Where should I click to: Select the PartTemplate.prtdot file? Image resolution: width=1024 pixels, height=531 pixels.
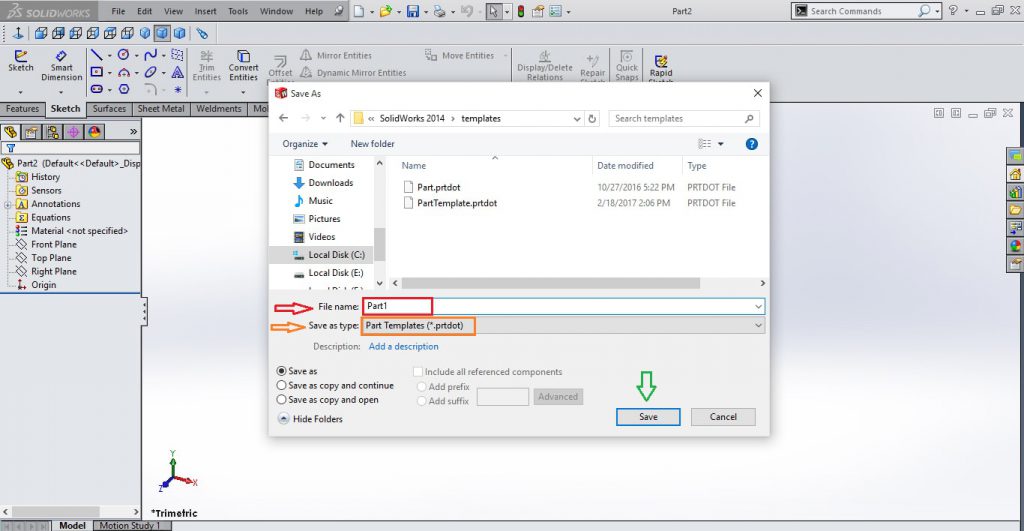(x=456, y=203)
